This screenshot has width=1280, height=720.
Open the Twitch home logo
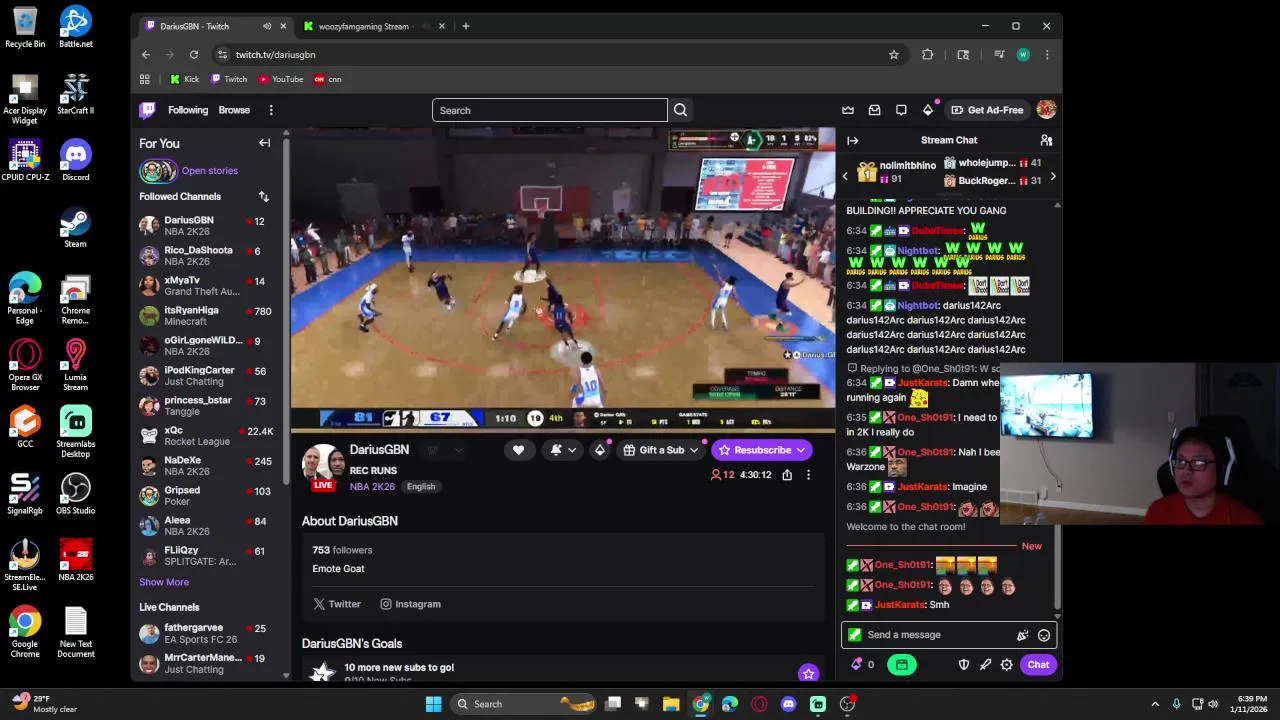coord(147,110)
